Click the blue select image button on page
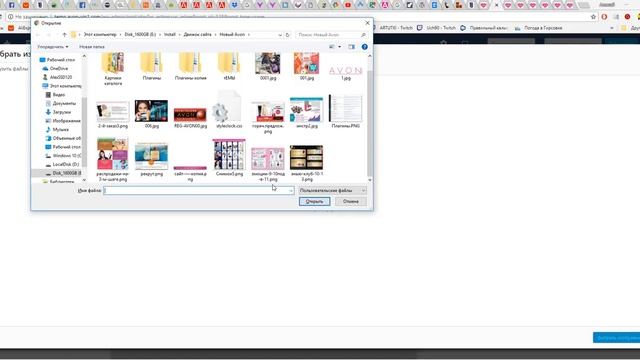This screenshot has width=640, height=360. click(x=616, y=338)
